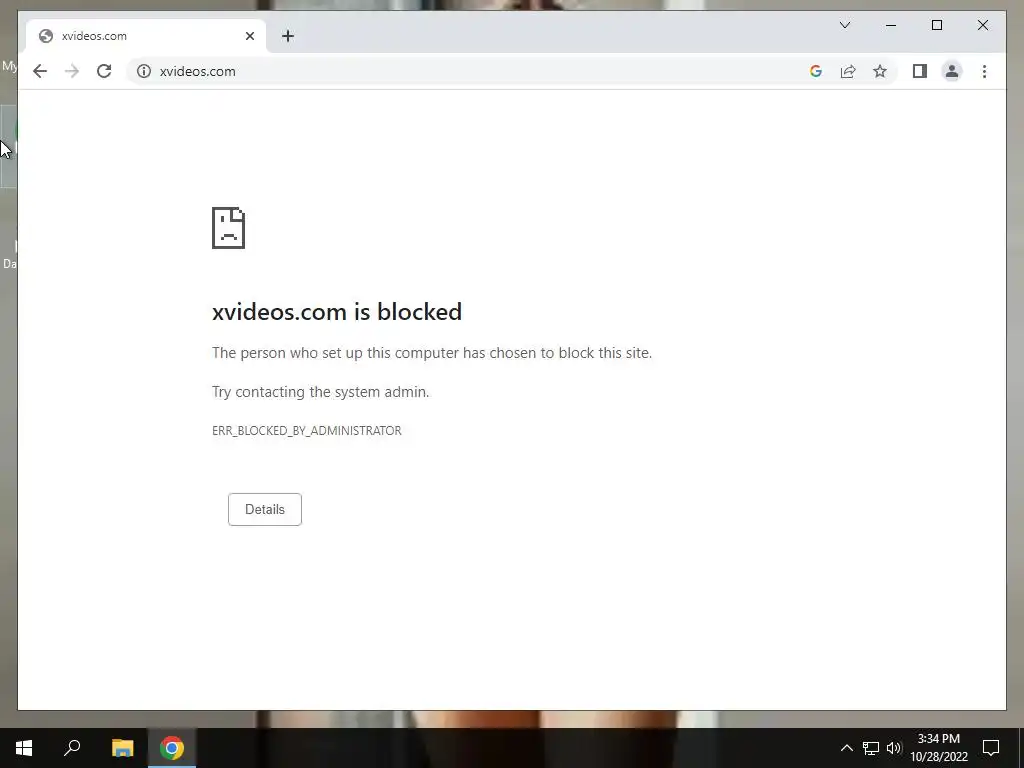This screenshot has height=768, width=1024.
Task: Open the volume control in system tray
Action: click(x=894, y=748)
